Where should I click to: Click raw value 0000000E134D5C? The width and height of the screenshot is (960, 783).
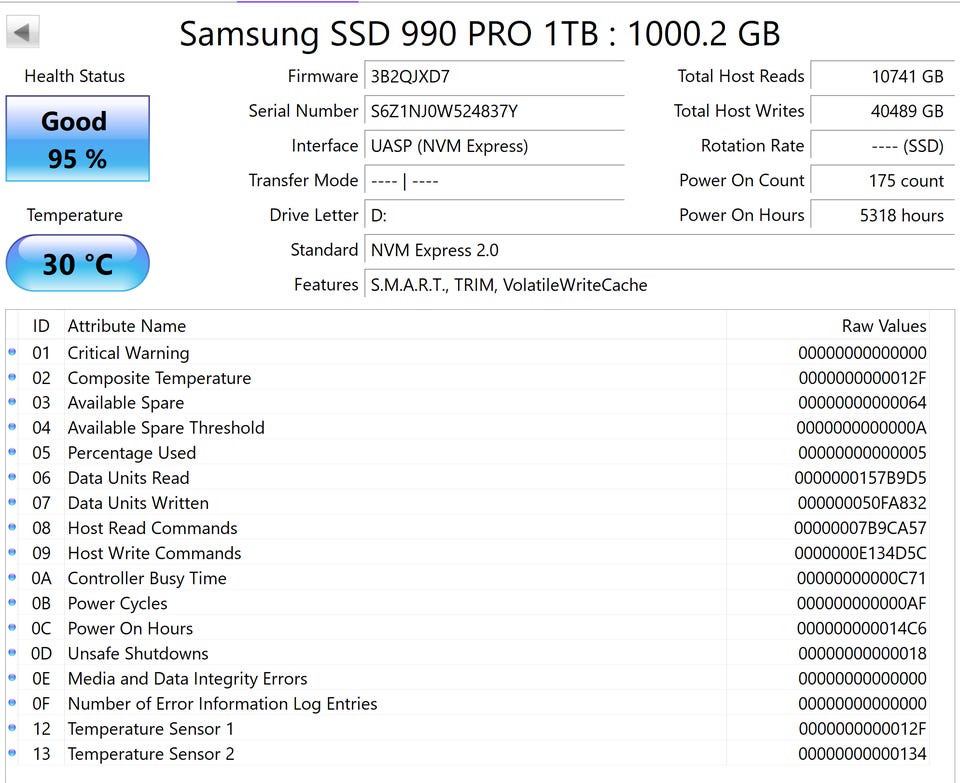pyautogui.click(x=860, y=553)
